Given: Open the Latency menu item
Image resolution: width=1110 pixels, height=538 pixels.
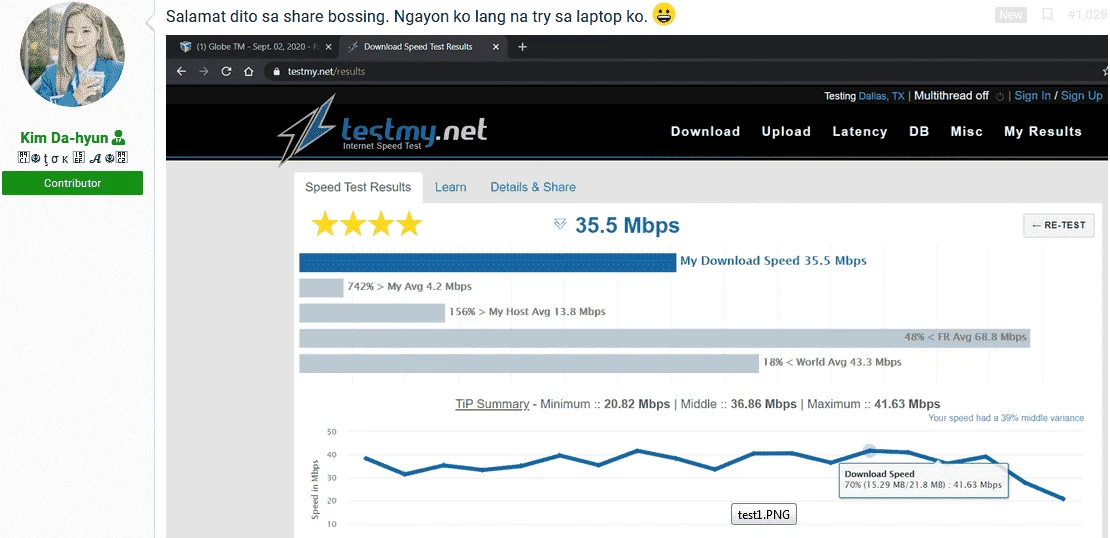Looking at the screenshot, I should point(859,132).
